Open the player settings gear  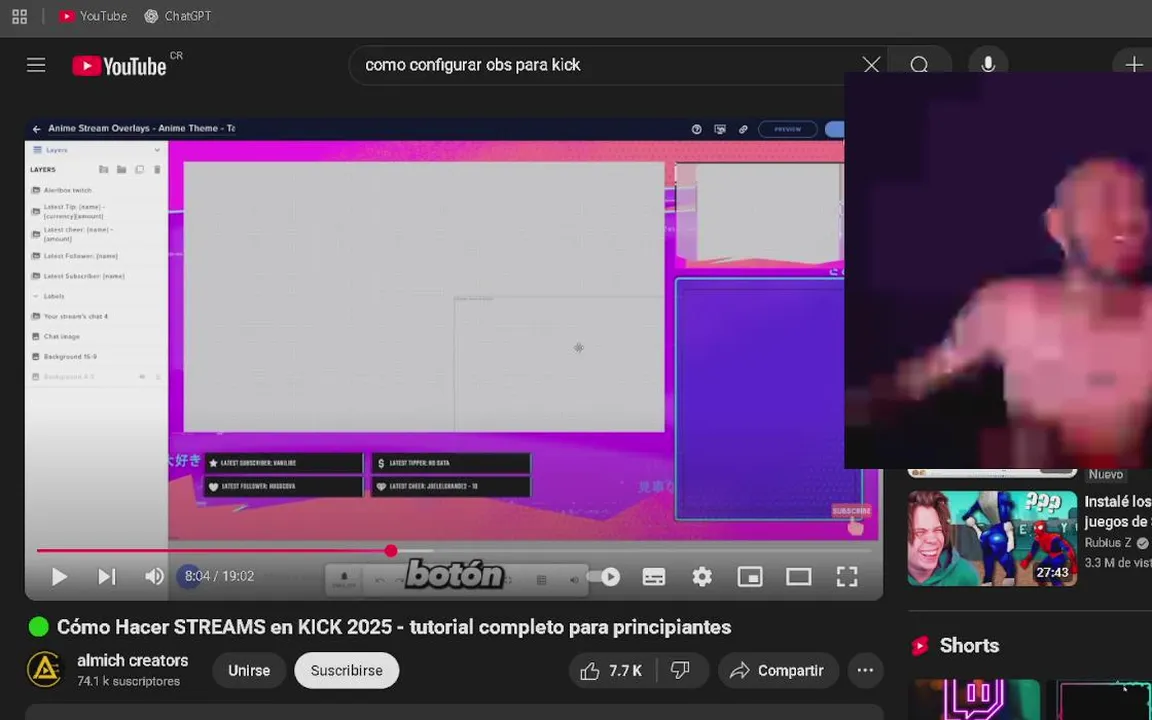pos(702,577)
